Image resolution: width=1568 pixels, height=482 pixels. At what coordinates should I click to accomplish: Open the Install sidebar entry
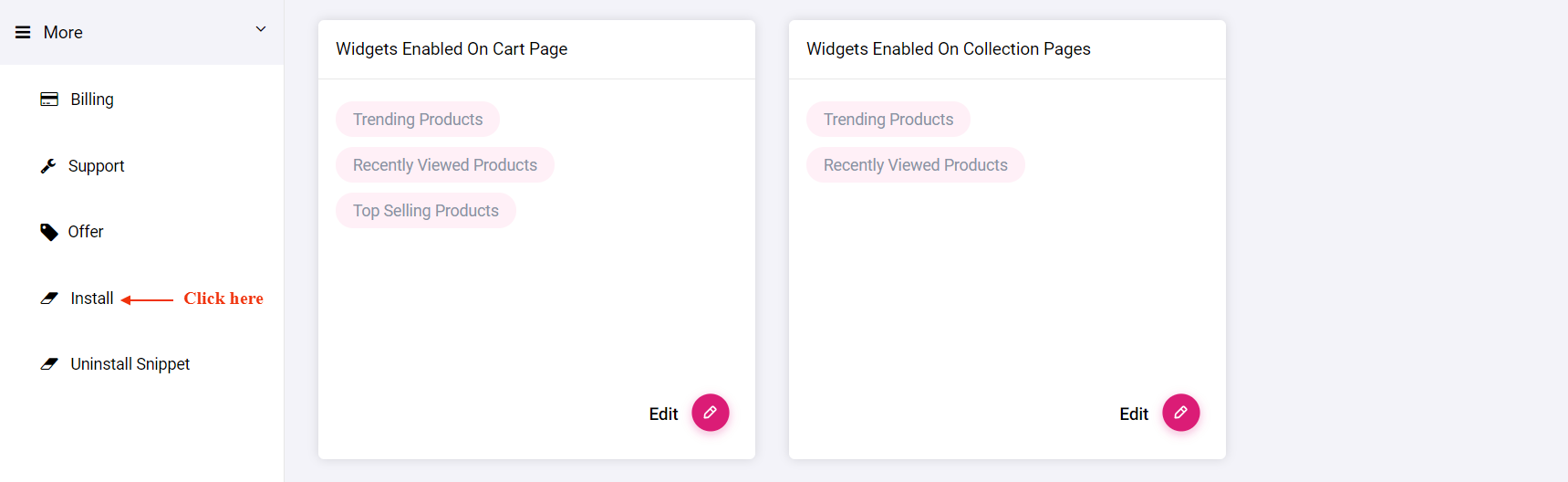(x=92, y=299)
